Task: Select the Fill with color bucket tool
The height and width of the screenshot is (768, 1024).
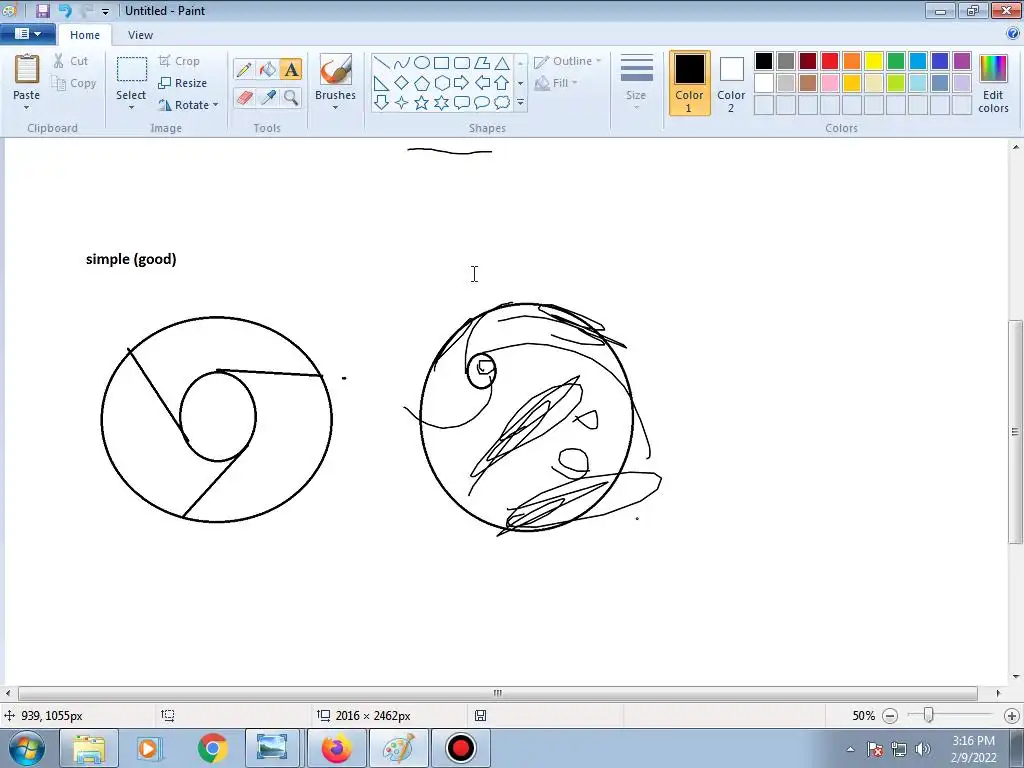Action: tap(268, 69)
